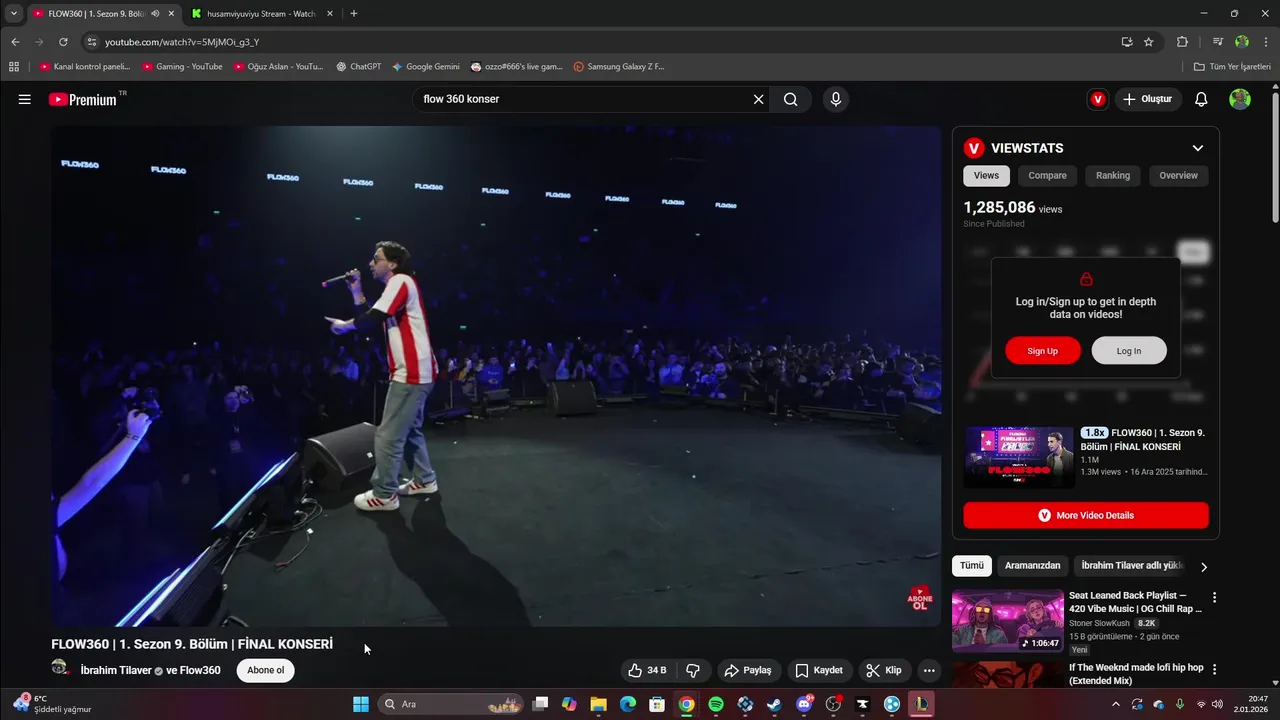Open Chrome three-dot menu
Image resolution: width=1280 pixels, height=720 pixels.
click(1265, 42)
